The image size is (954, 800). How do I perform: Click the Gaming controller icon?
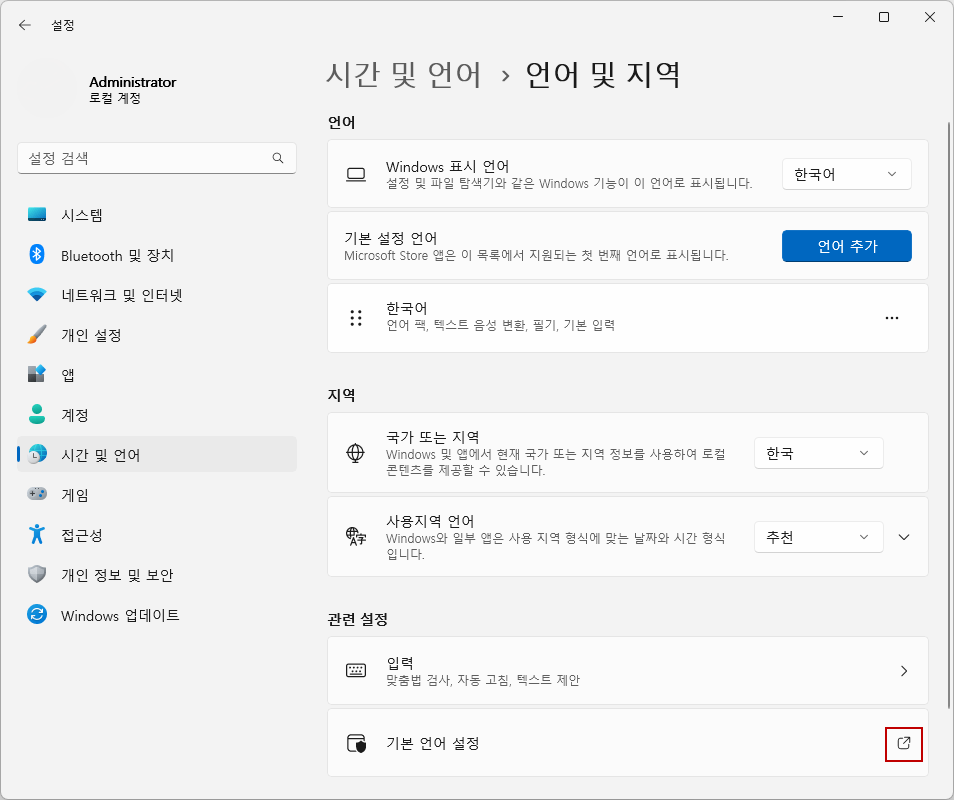click(37, 493)
